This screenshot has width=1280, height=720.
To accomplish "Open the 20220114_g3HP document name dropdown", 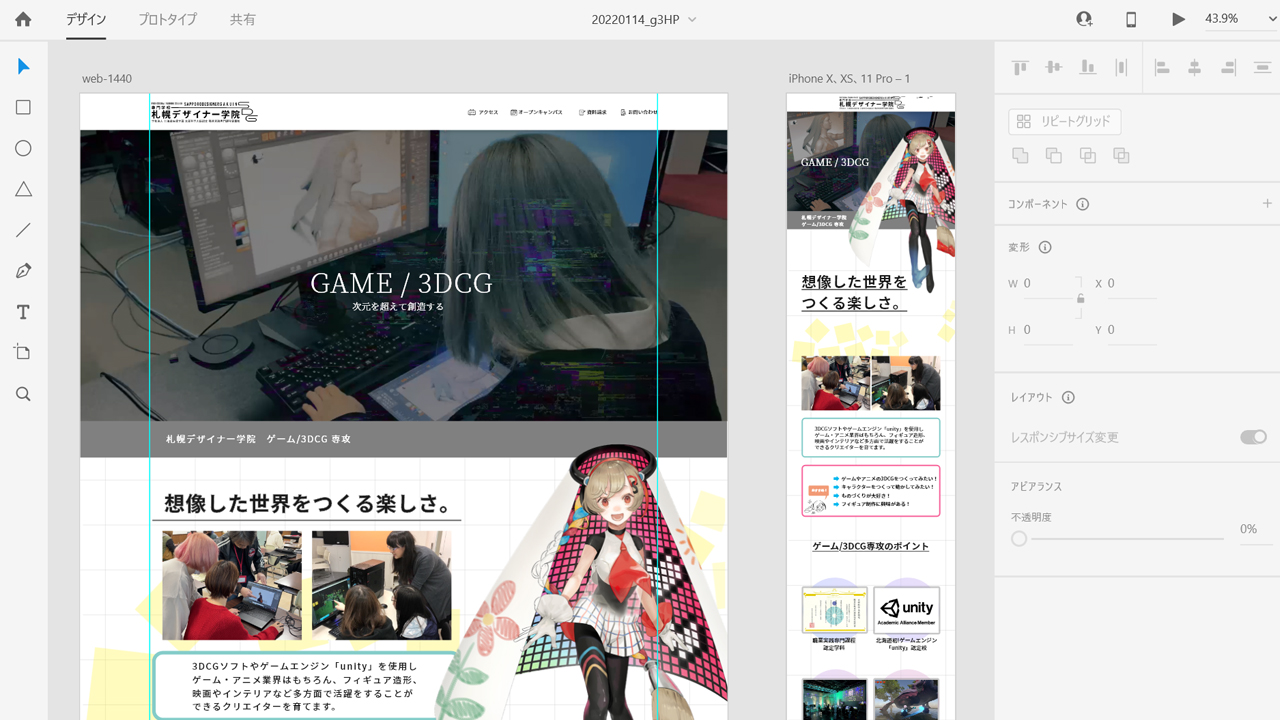I will coord(644,19).
